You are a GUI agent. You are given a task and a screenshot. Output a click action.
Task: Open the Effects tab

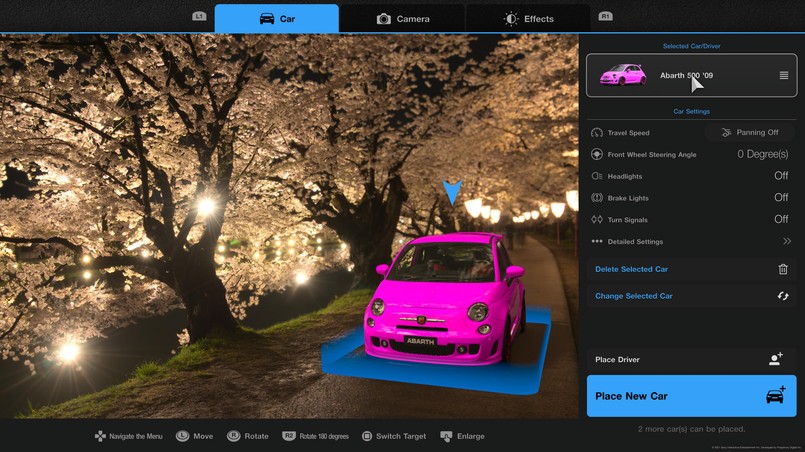(x=528, y=18)
